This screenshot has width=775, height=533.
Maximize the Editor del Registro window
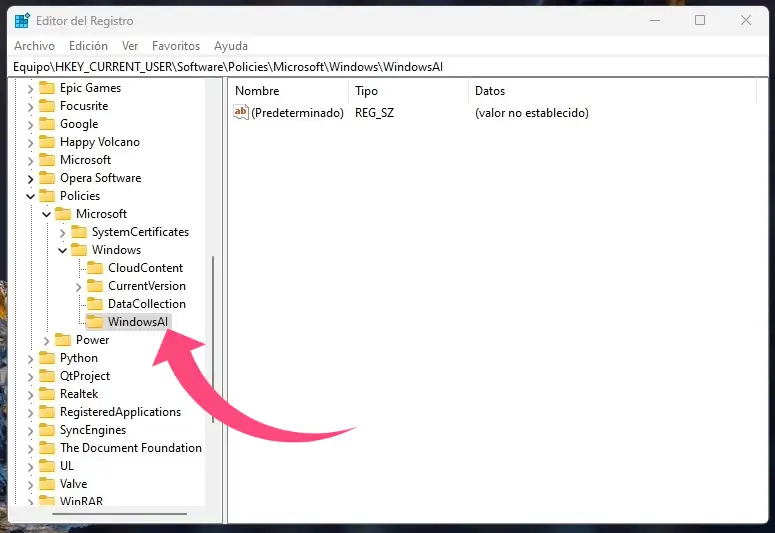700,21
